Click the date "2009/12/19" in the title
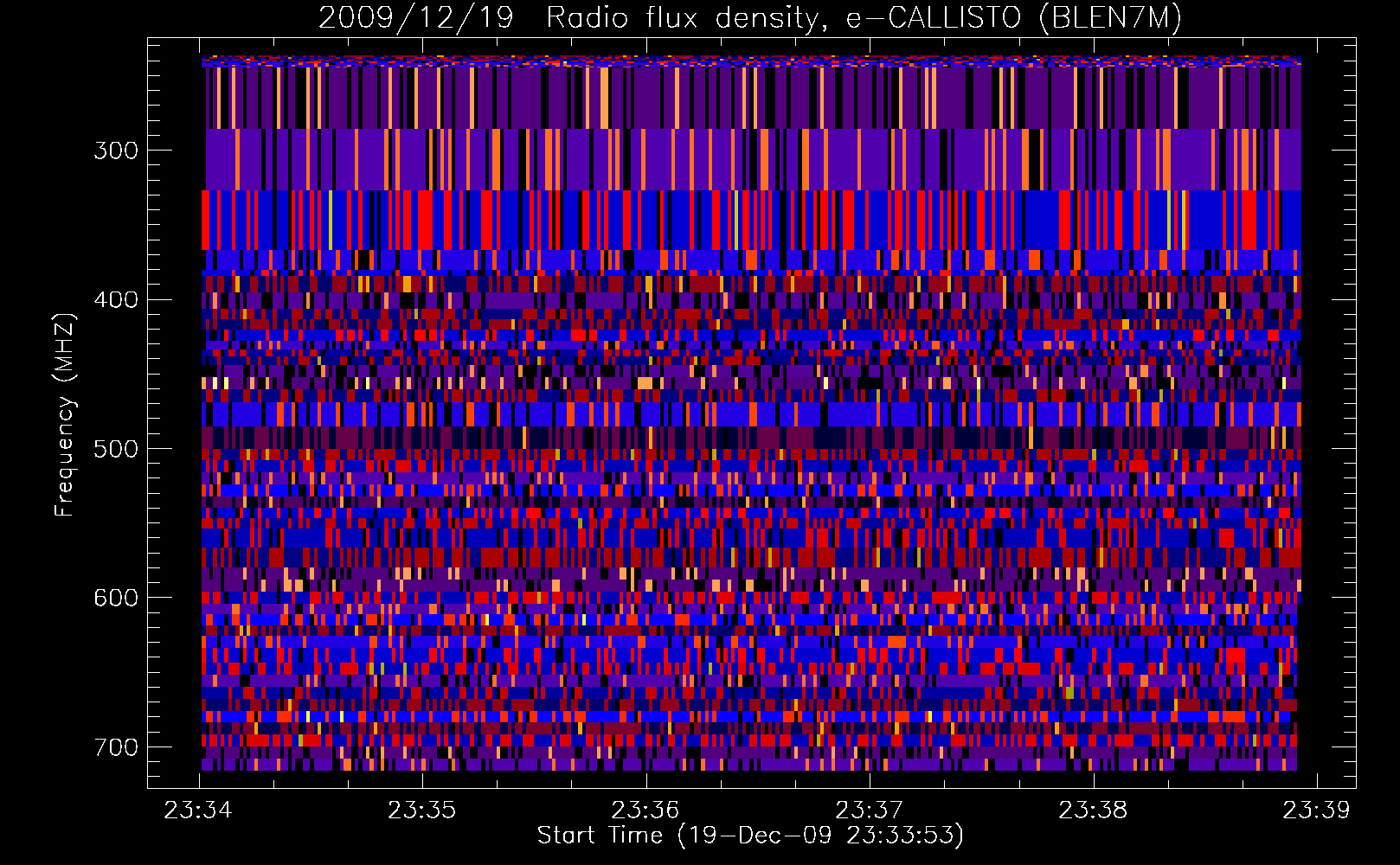Image resolution: width=1400 pixels, height=865 pixels. (x=415, y=18)
